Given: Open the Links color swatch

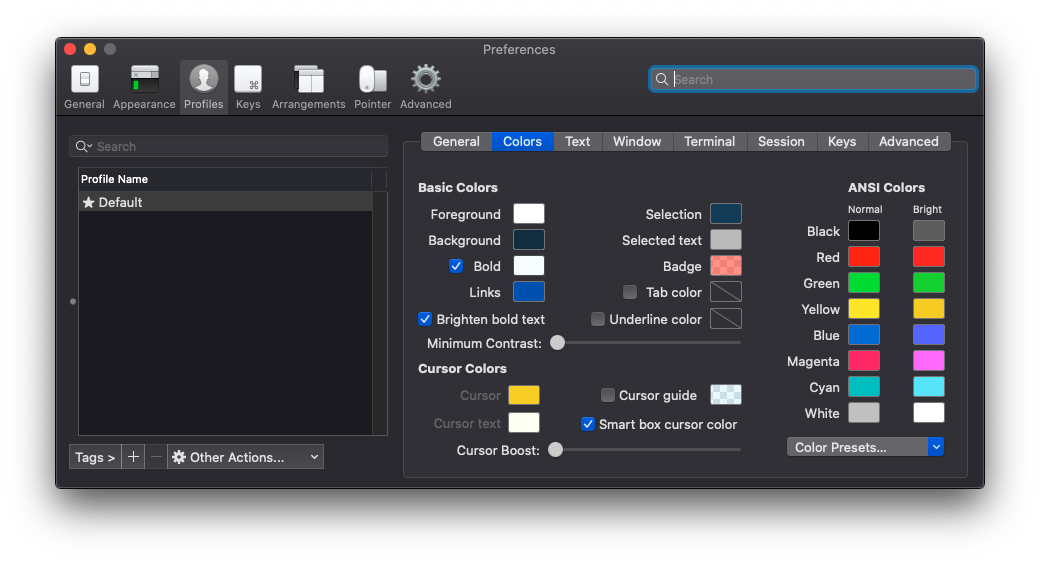Looking at the screenshot, I should click(529, 291).
